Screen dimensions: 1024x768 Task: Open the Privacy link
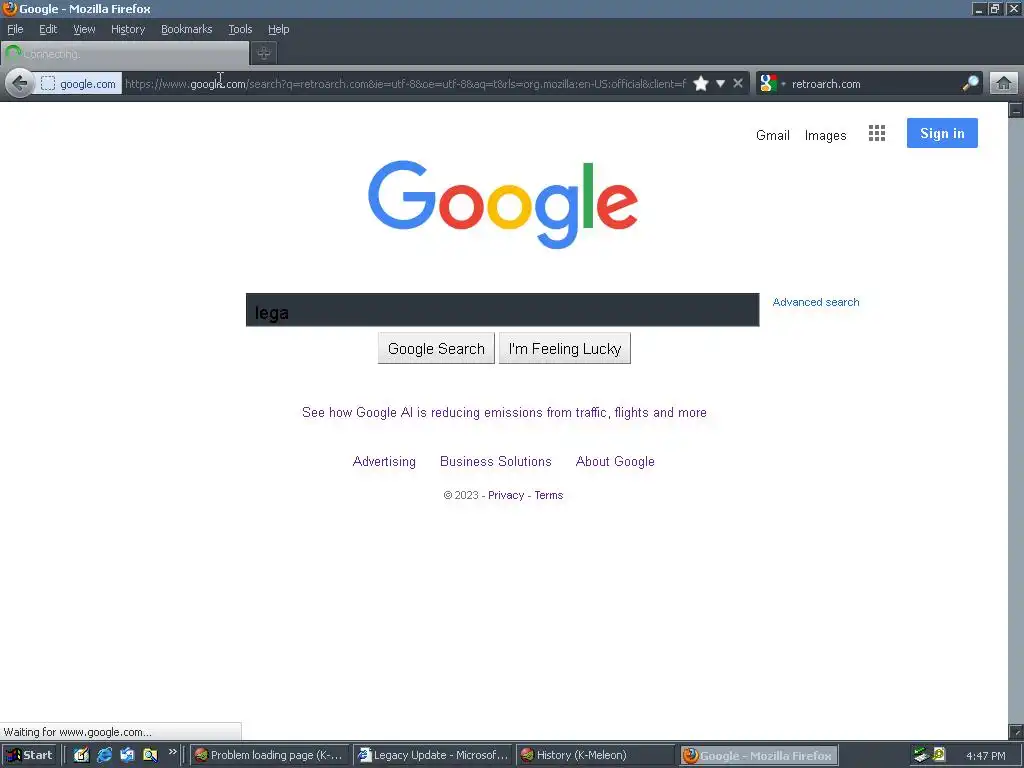click(506, 496)
